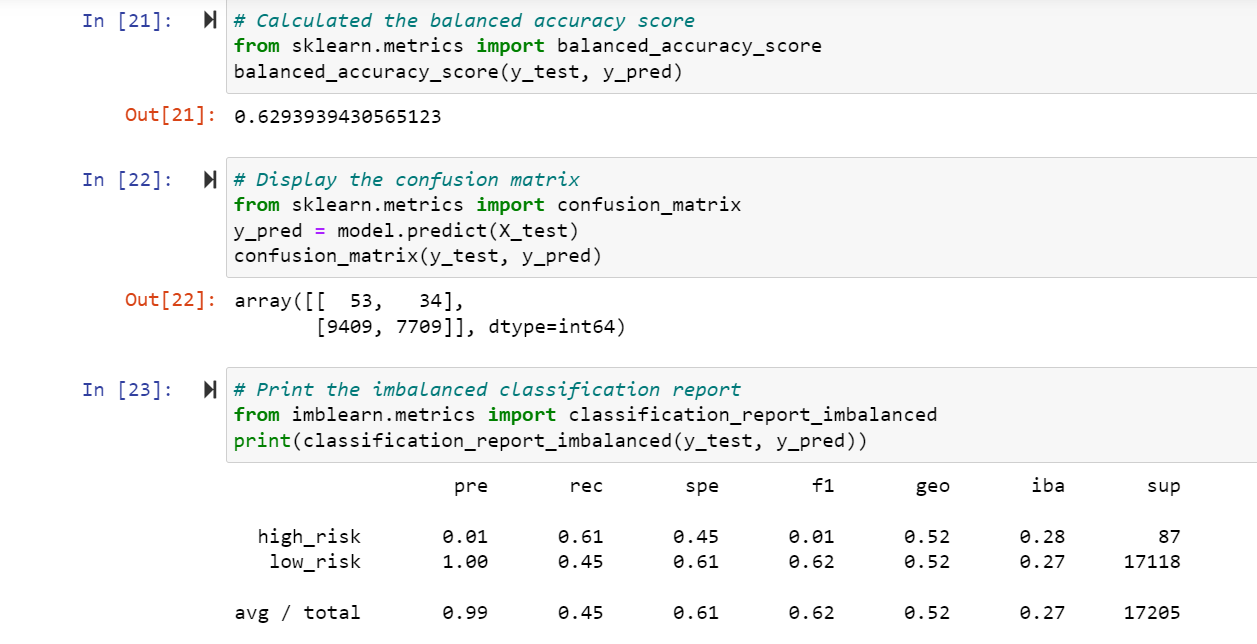
Task: Click the Out[21] output prompt
Action: click(x=171, y=116)
